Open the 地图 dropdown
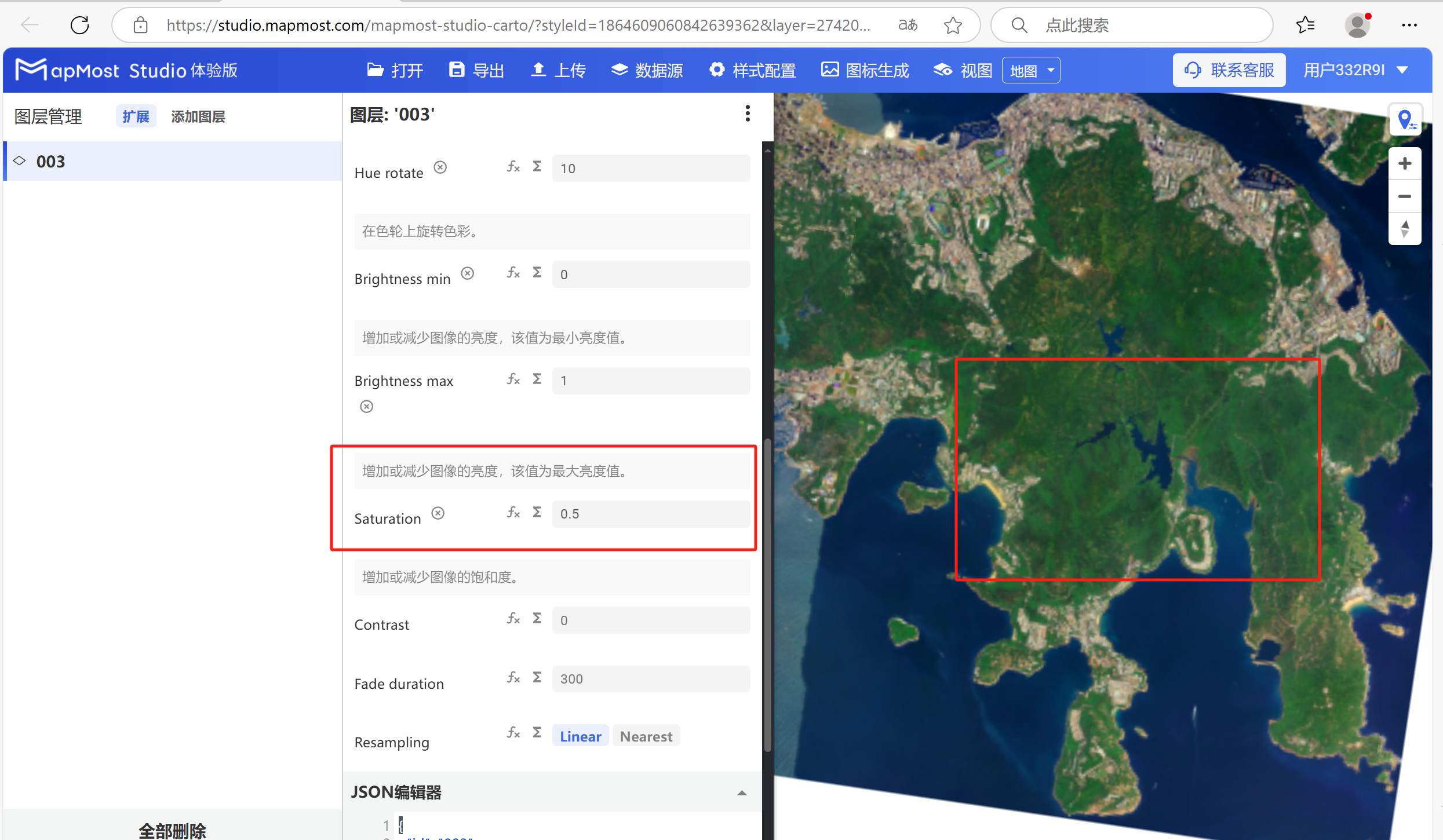The image size is (1443, 840). click(x=1031, y=70)
